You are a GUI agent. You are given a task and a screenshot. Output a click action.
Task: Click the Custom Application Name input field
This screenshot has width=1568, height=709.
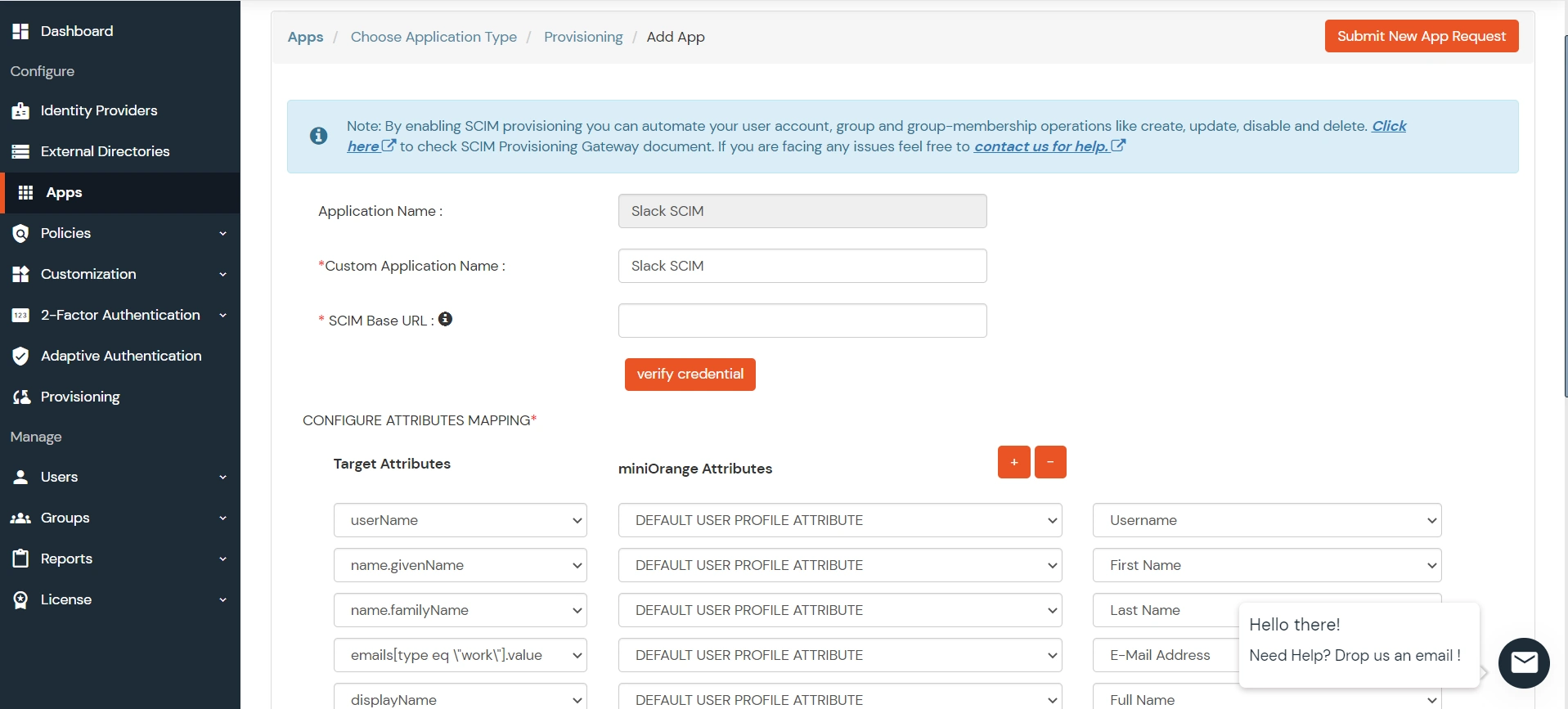coord(802,266)
